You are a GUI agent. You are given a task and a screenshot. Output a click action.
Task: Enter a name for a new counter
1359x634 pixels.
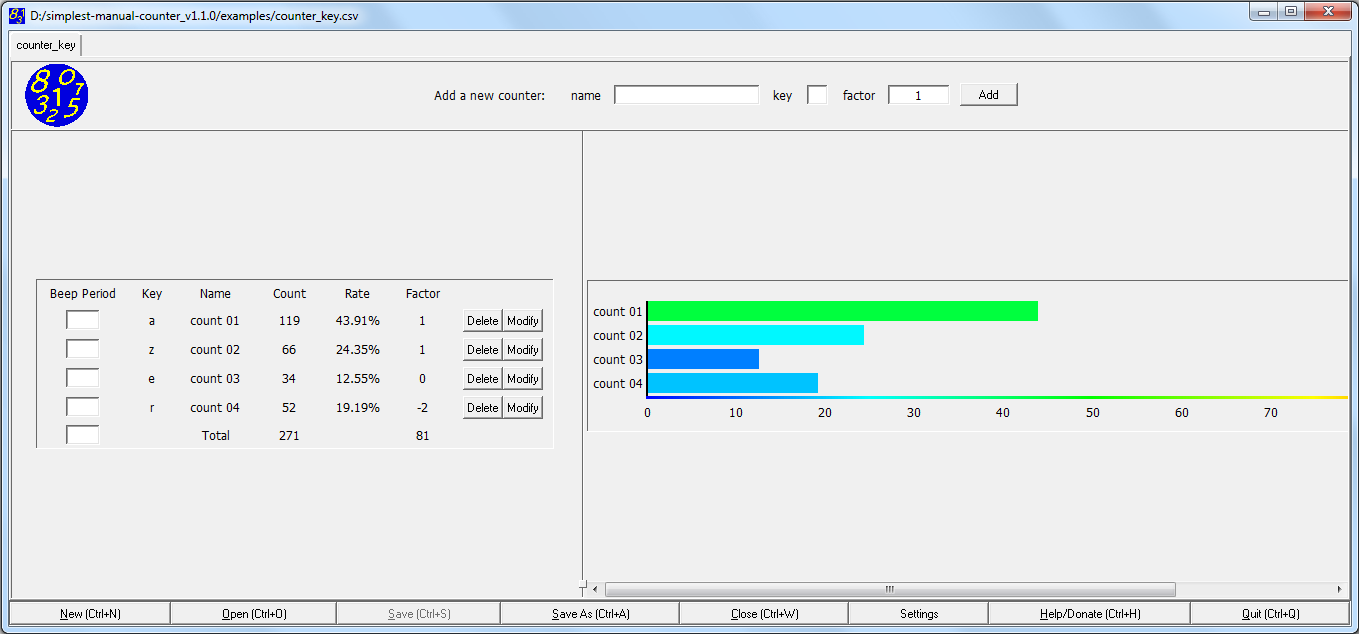(687, 94)
